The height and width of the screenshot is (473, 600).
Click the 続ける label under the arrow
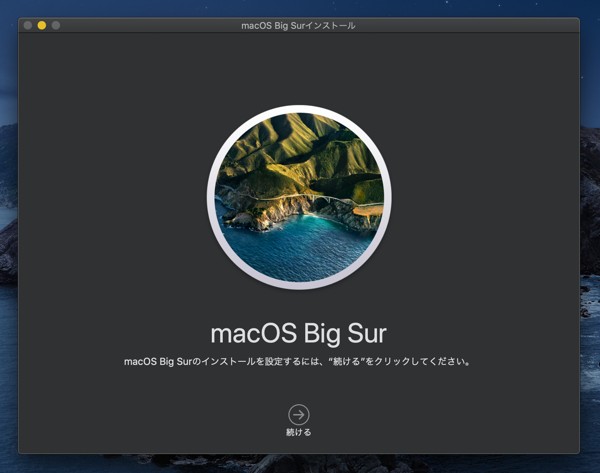(x=298, y=432)
